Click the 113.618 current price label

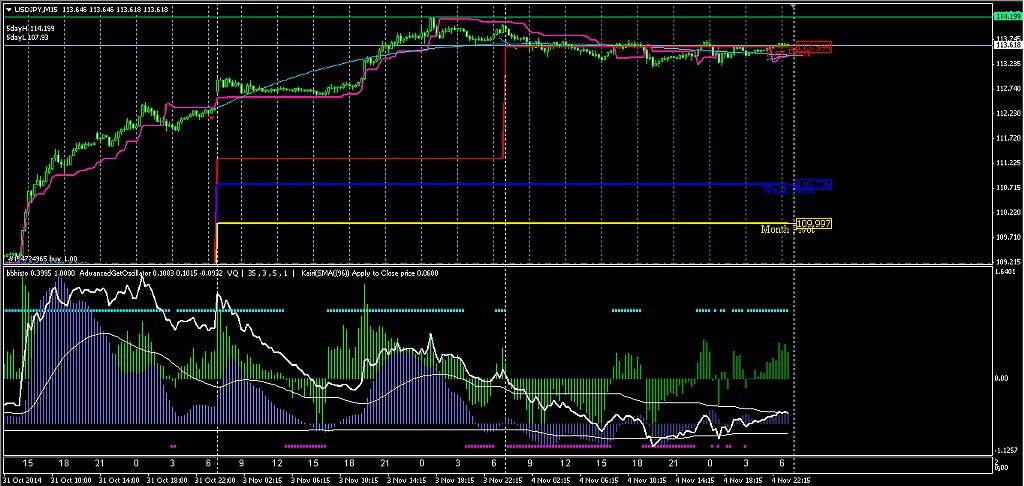coord(1008,45)
